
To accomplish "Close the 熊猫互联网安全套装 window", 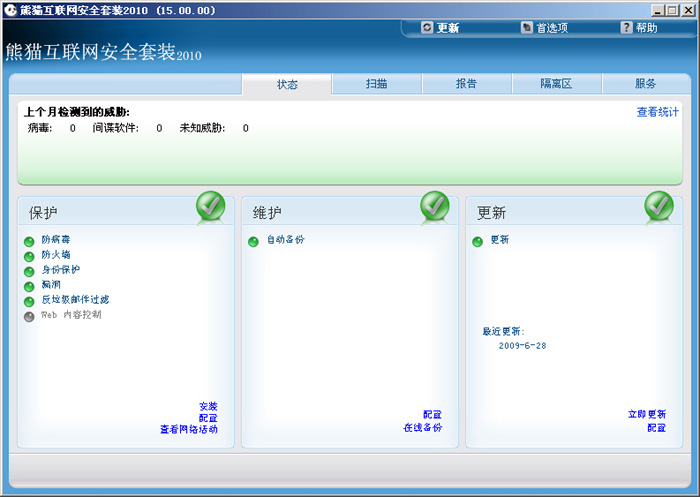I will pos(688,10).
